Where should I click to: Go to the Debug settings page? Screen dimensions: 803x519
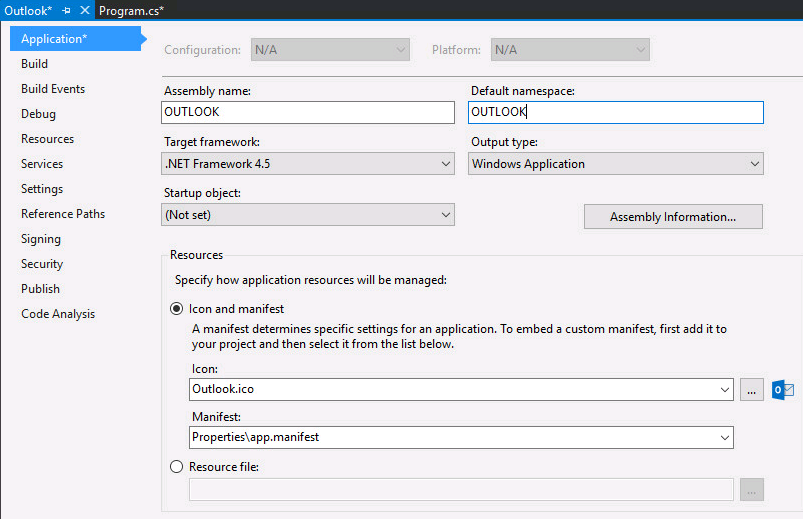[38, 114]
